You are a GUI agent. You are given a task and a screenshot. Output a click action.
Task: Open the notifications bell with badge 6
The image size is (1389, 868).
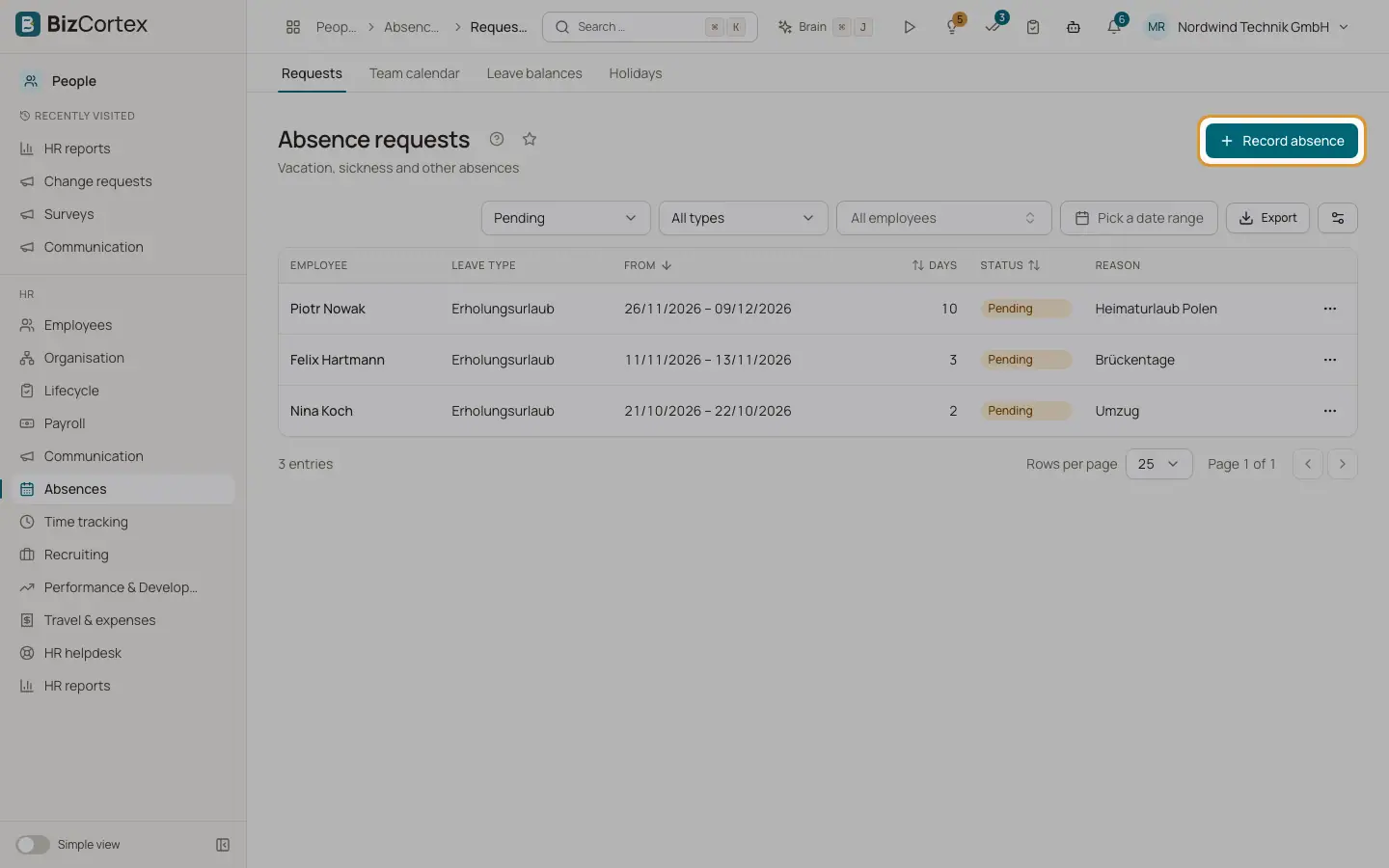[1114, 27]
